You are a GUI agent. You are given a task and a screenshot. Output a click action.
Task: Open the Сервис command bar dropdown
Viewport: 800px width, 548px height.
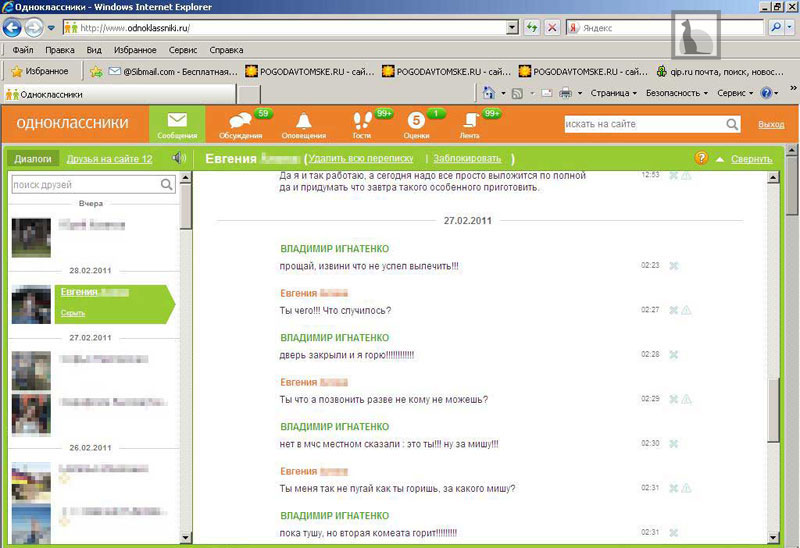click(x=735, y=93)
